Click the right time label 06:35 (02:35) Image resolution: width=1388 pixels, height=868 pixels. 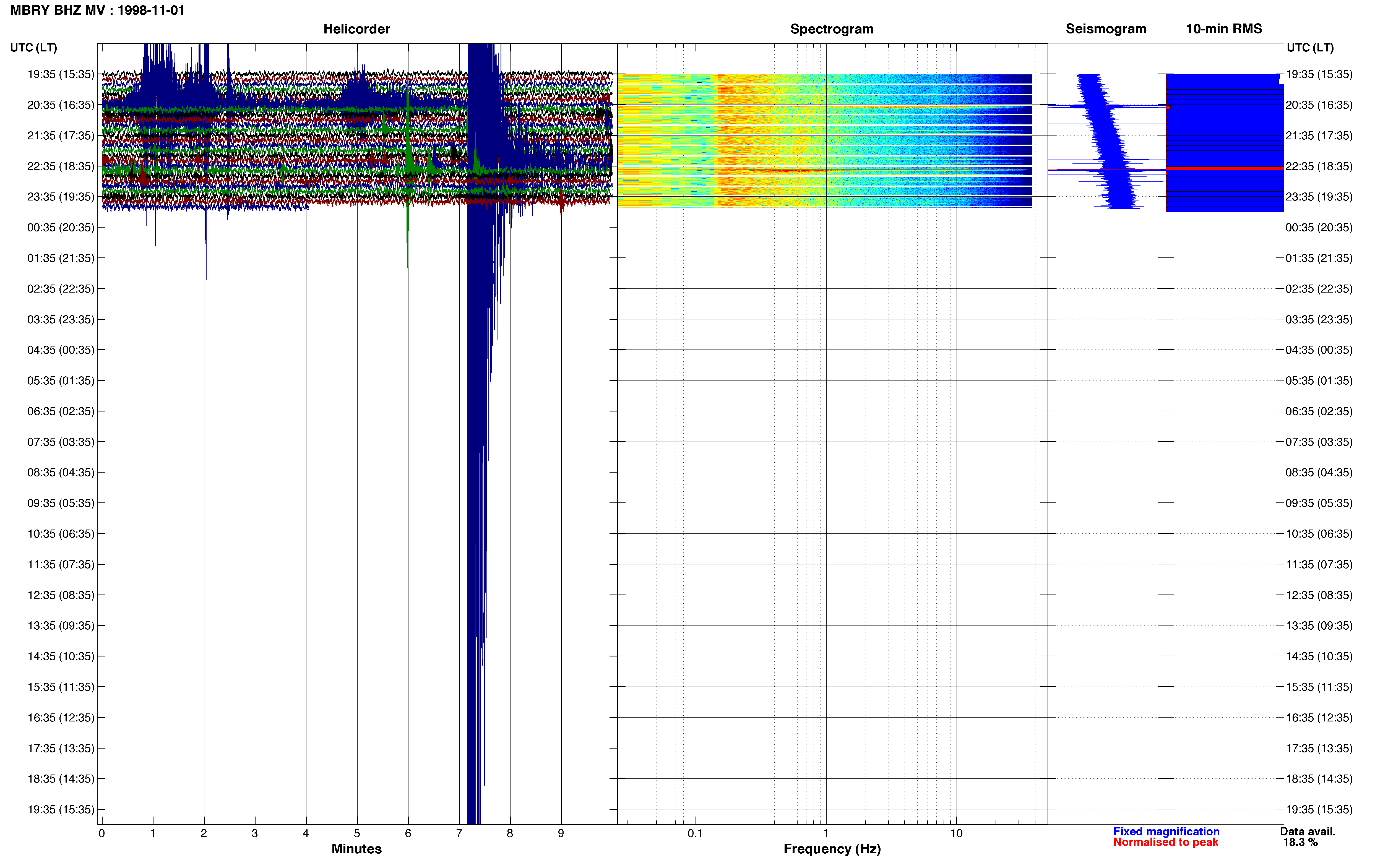pyautogui.click(x=1319, y=411)
